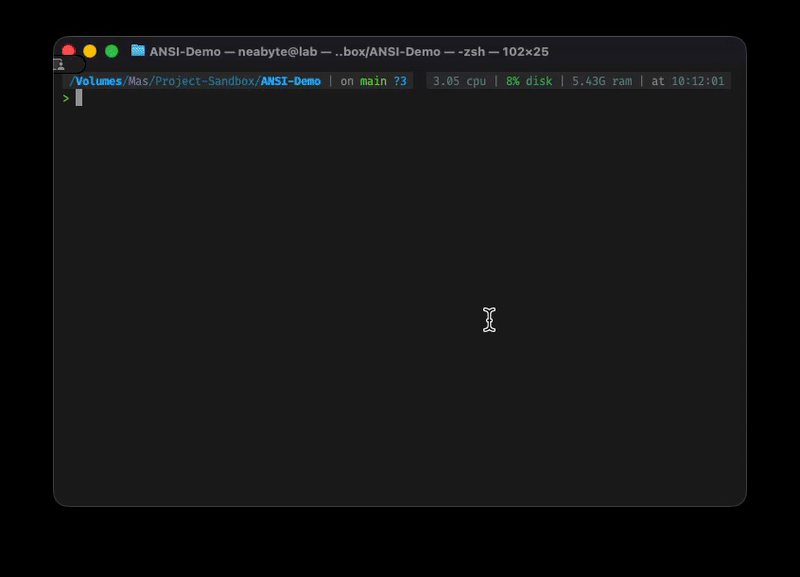Click the empty terminal area to focus it
The image size is (800, 577).
400,300
